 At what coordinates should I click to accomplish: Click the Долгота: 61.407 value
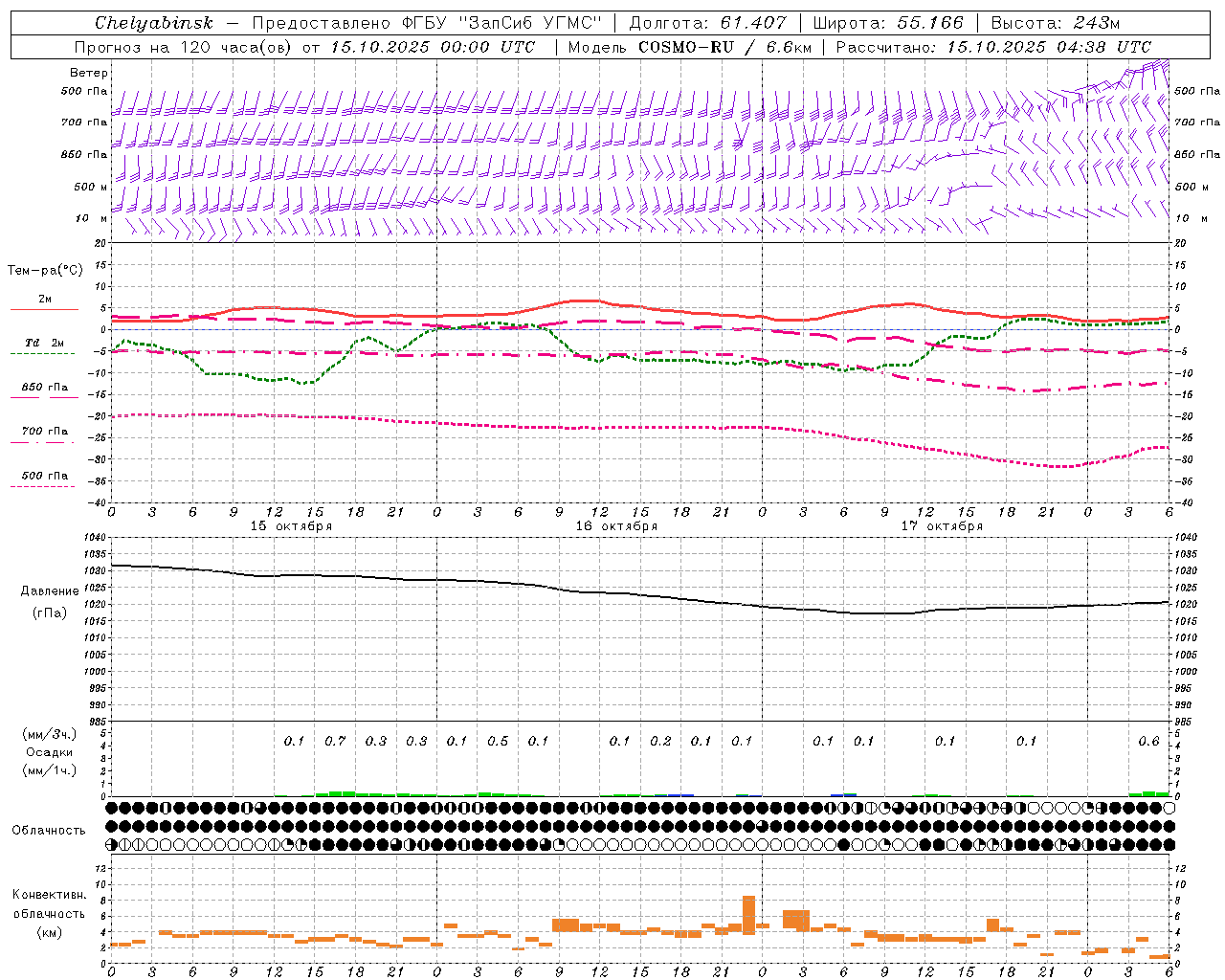tap(708, 23)
